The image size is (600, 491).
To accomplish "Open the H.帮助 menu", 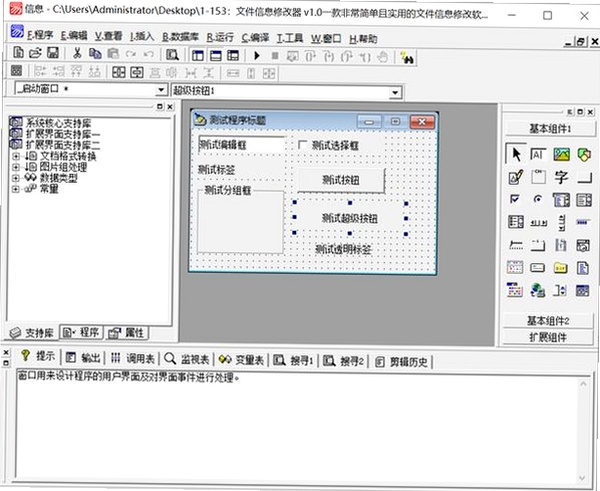I will pos(363,39).
